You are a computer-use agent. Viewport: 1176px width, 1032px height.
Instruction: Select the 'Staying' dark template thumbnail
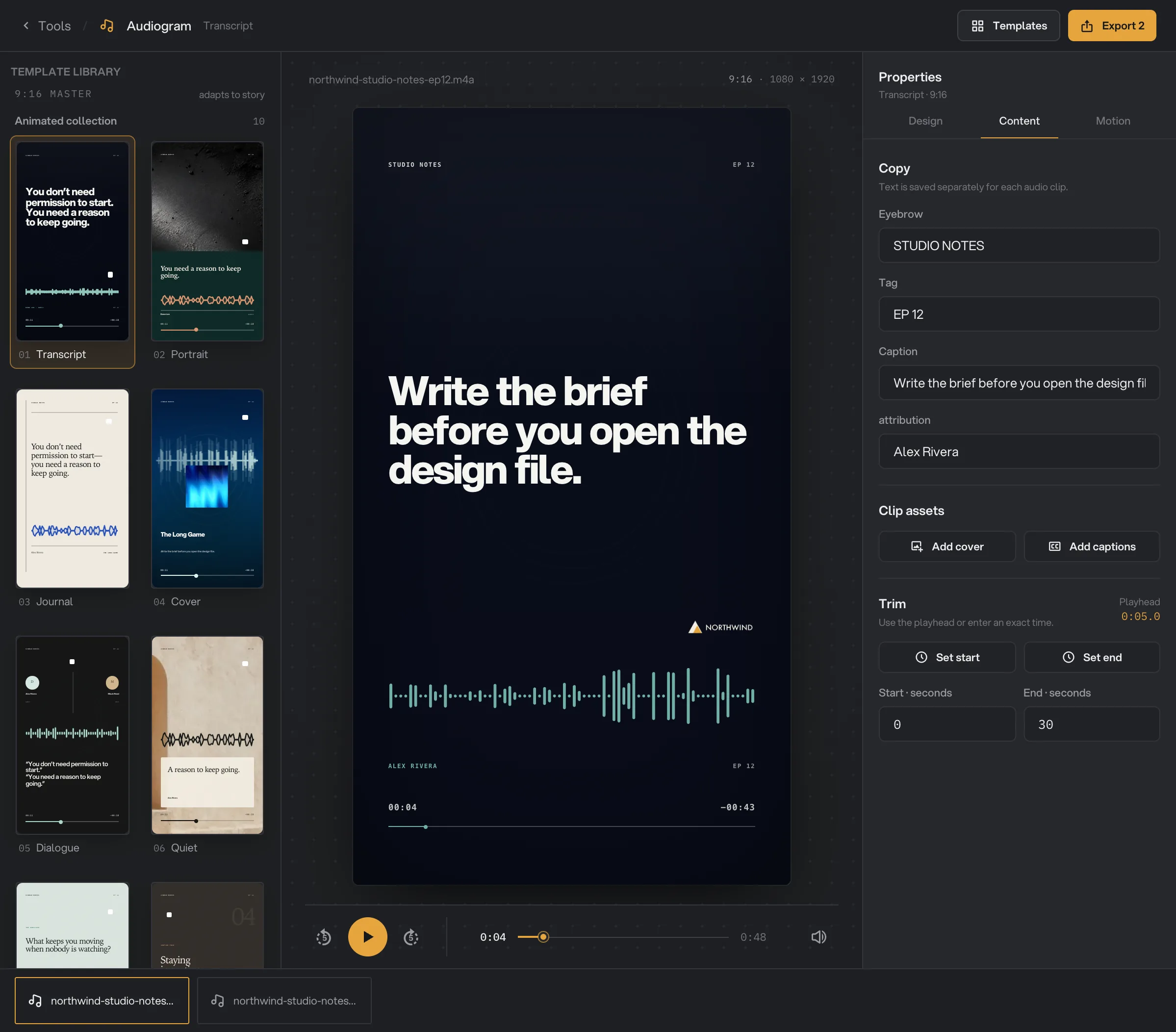point(207,925)
